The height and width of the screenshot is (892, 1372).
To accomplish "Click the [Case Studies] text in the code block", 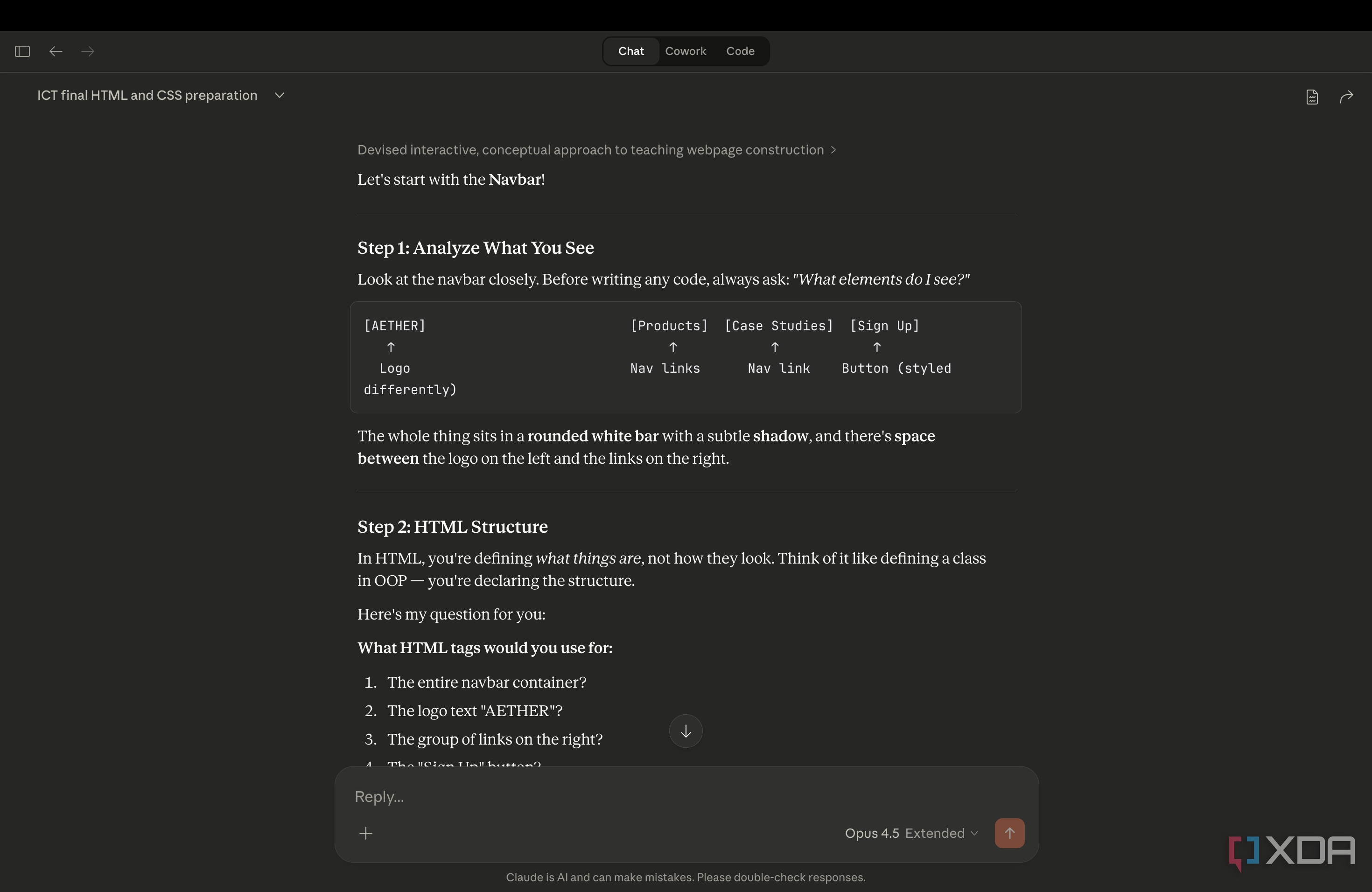I will 779,326.
